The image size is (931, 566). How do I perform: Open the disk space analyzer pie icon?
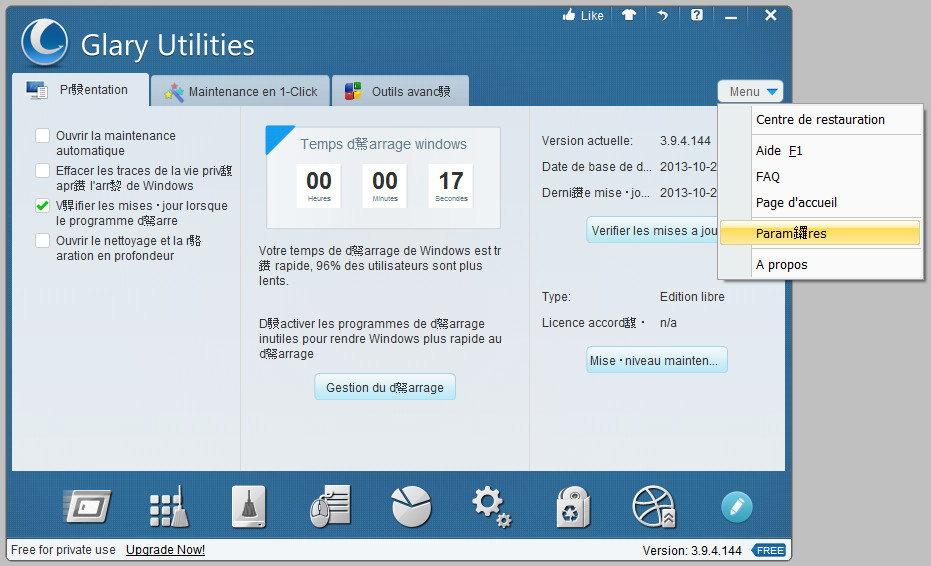[411, 507]
